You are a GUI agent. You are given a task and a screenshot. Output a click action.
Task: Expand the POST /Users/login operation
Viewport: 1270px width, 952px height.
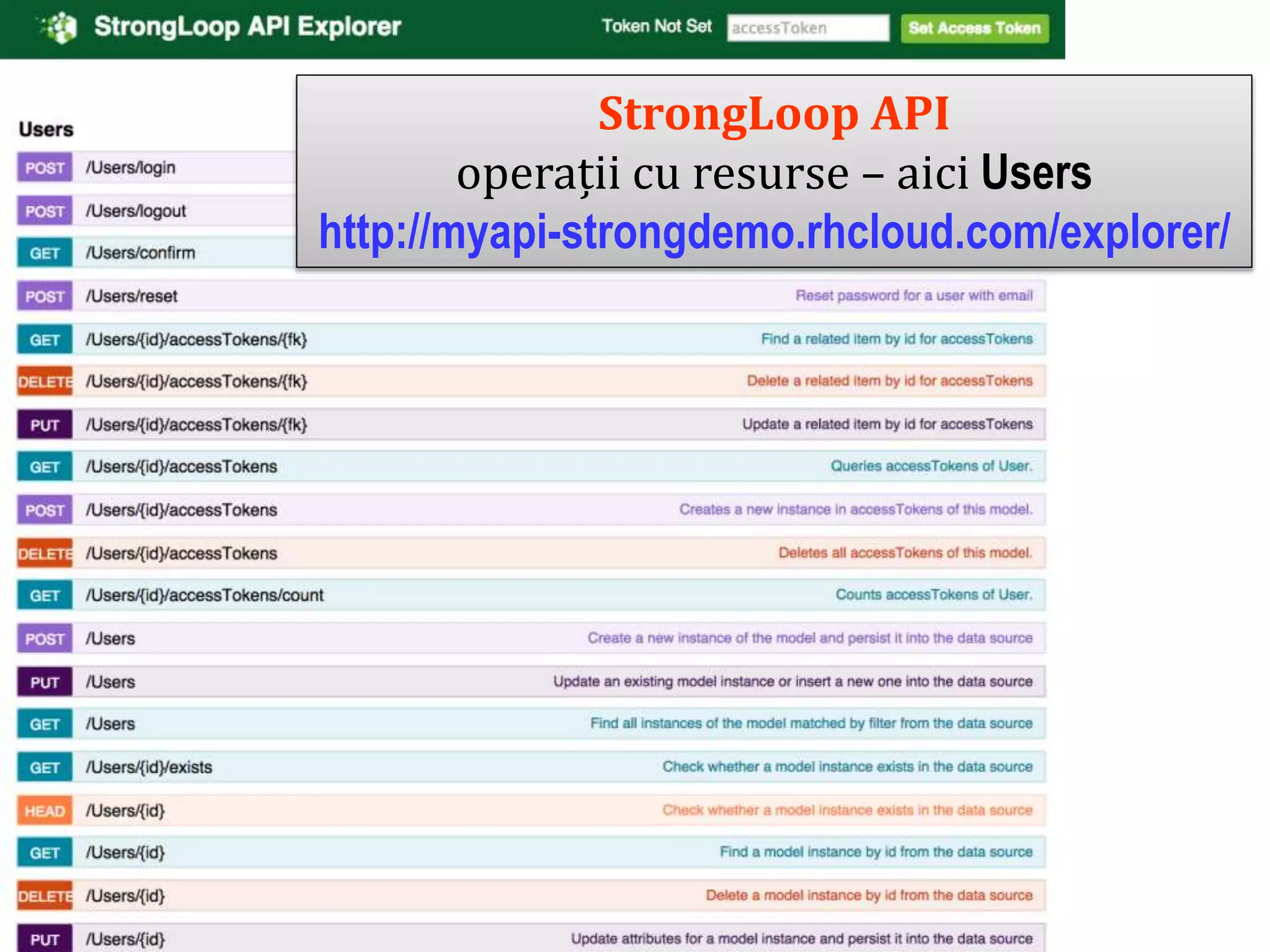point(131,167)
